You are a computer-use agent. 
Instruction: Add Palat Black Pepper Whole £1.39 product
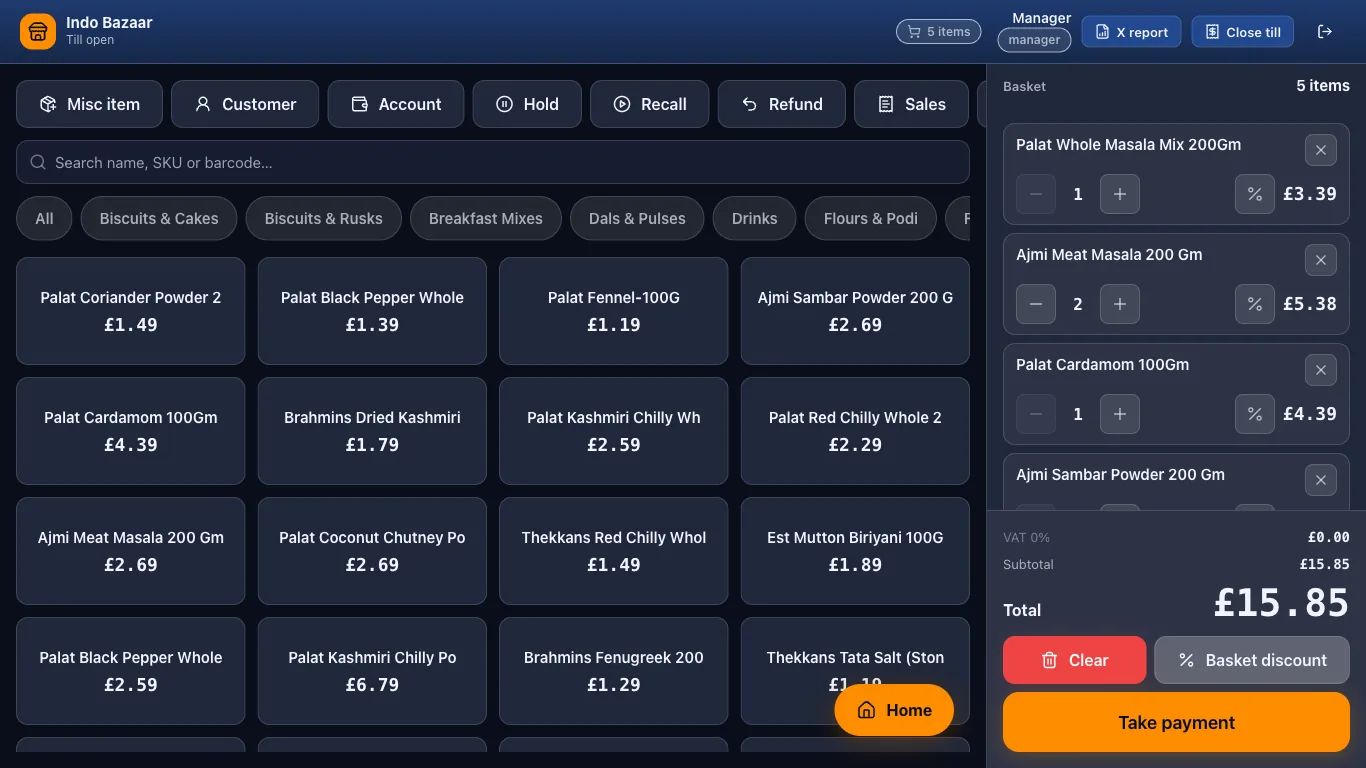click(x=372, y=311)
